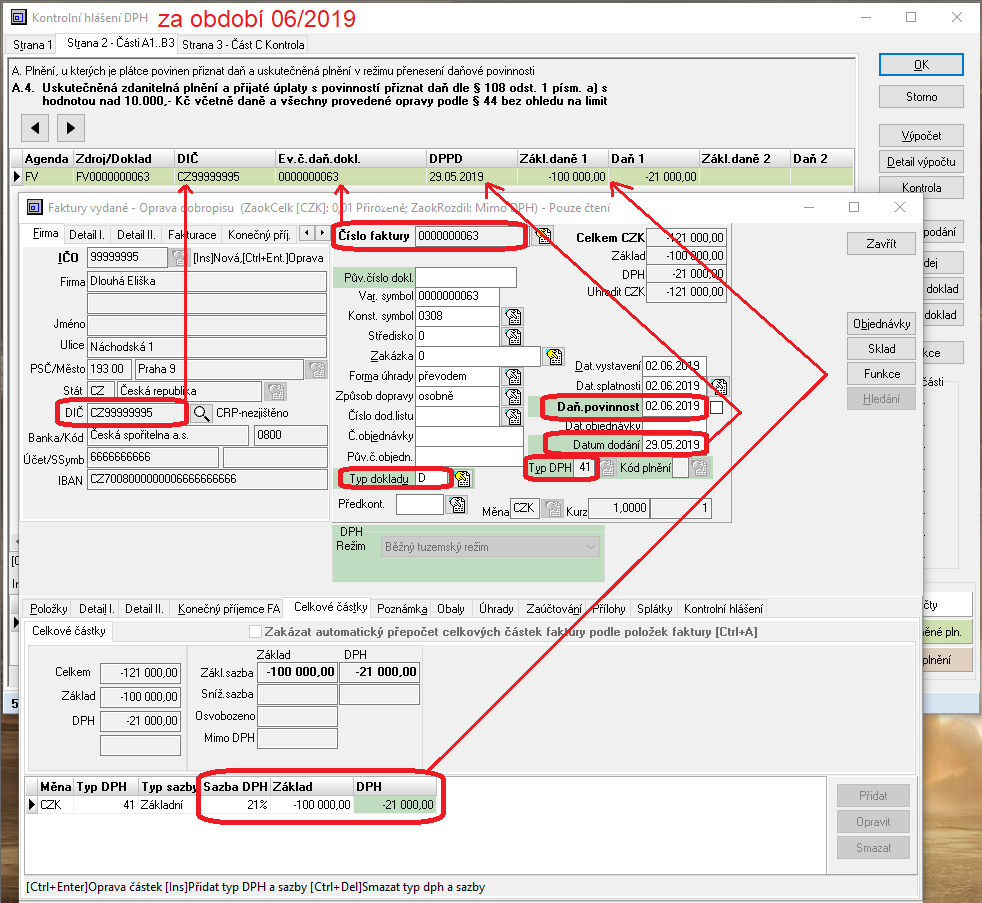Image resolution: width=982 pixels, height=903 pixels.
Task: Click the Var. symbol field
Action: click(x=457, y=296)
